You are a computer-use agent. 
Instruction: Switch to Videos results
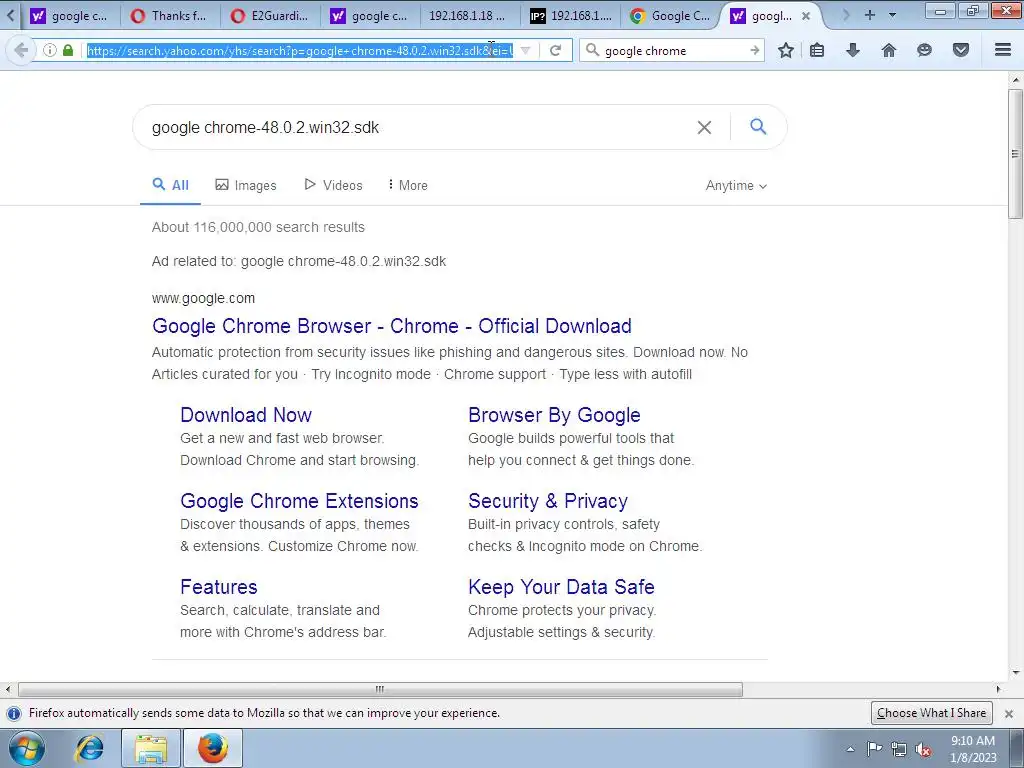333,185
